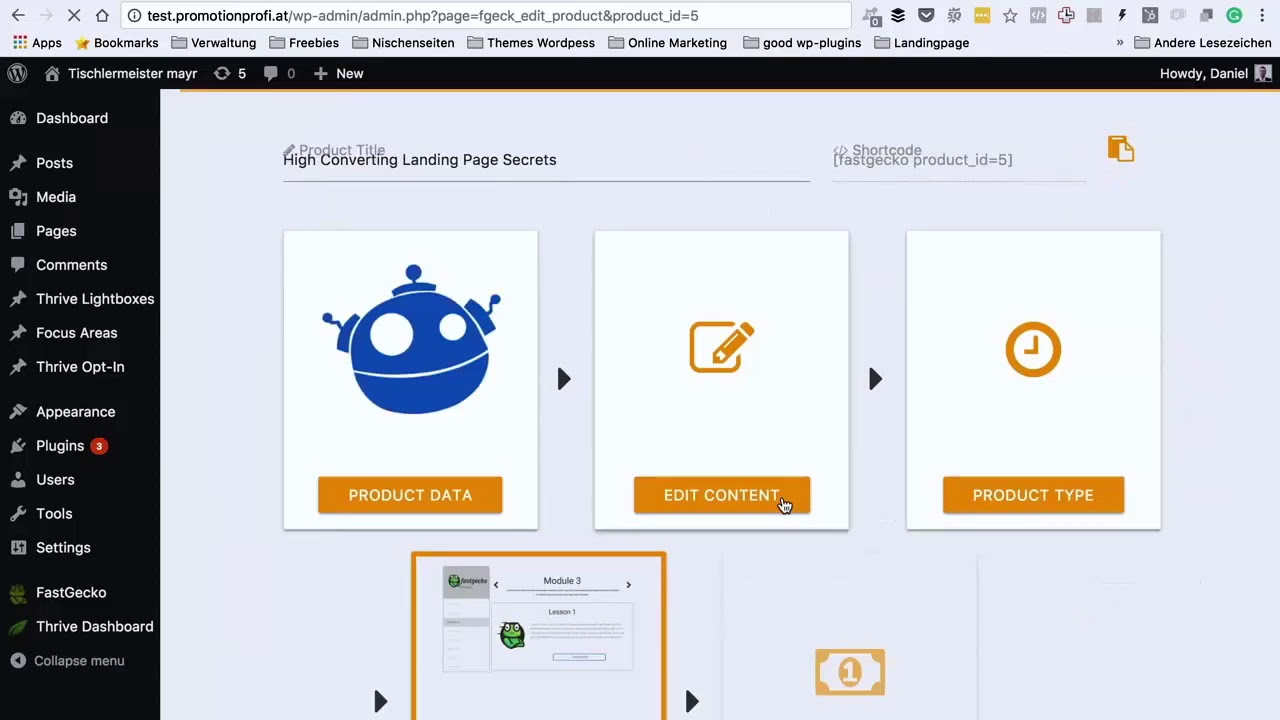This screenshot has height=720, width=1280.
Task: Visit site Tischlermeister mayr from admin bar
Action: 121,73
